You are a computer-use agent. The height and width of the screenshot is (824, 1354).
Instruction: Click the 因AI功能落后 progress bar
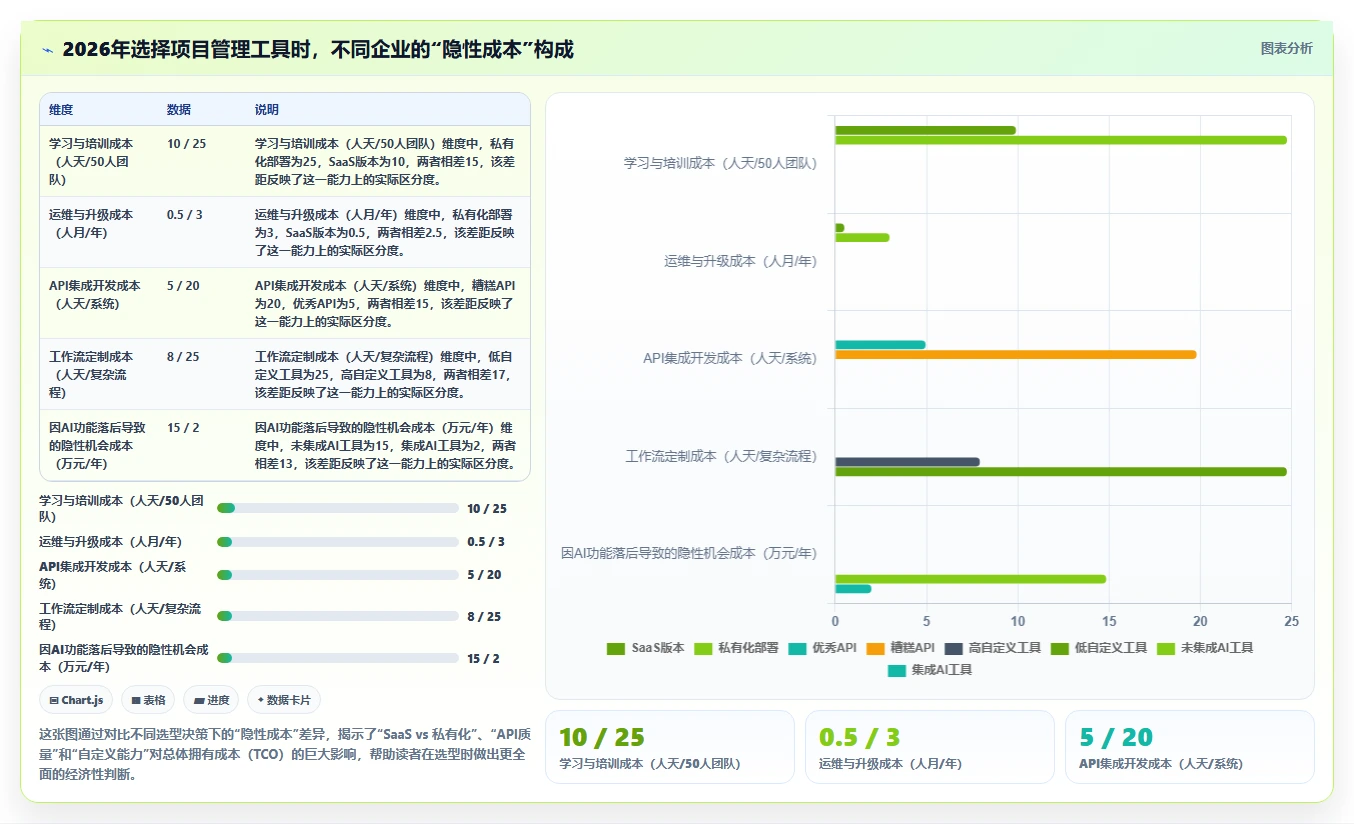coord(338,658)
